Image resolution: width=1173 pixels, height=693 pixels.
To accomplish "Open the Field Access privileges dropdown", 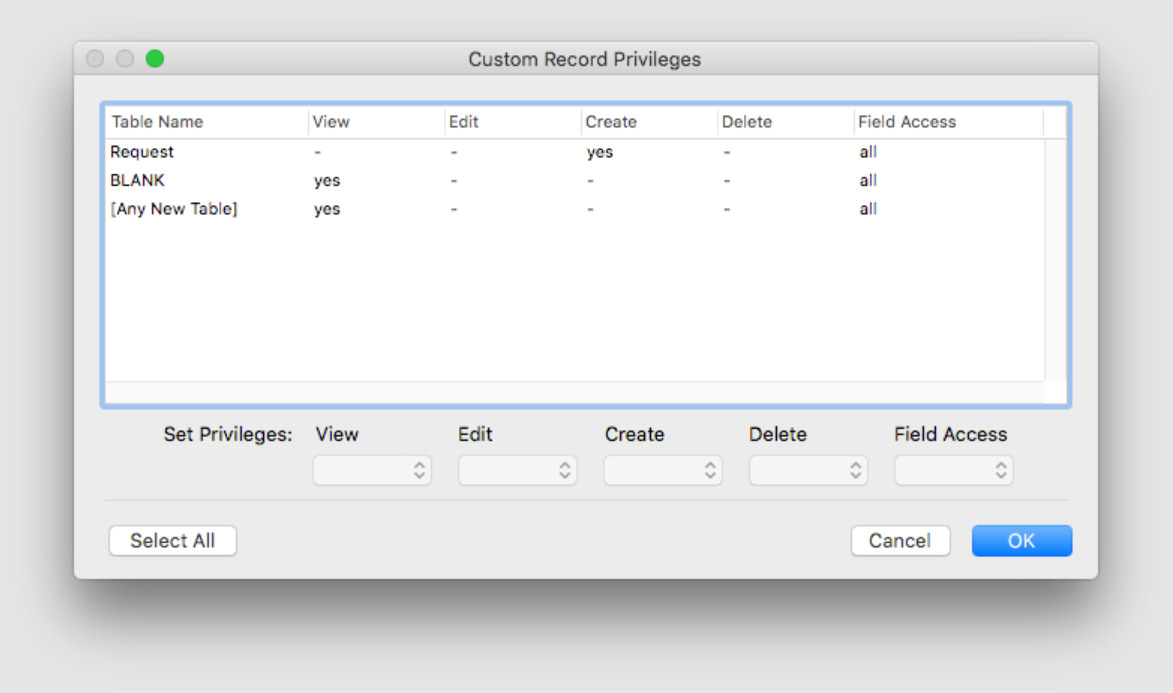I will pos(953,470).
